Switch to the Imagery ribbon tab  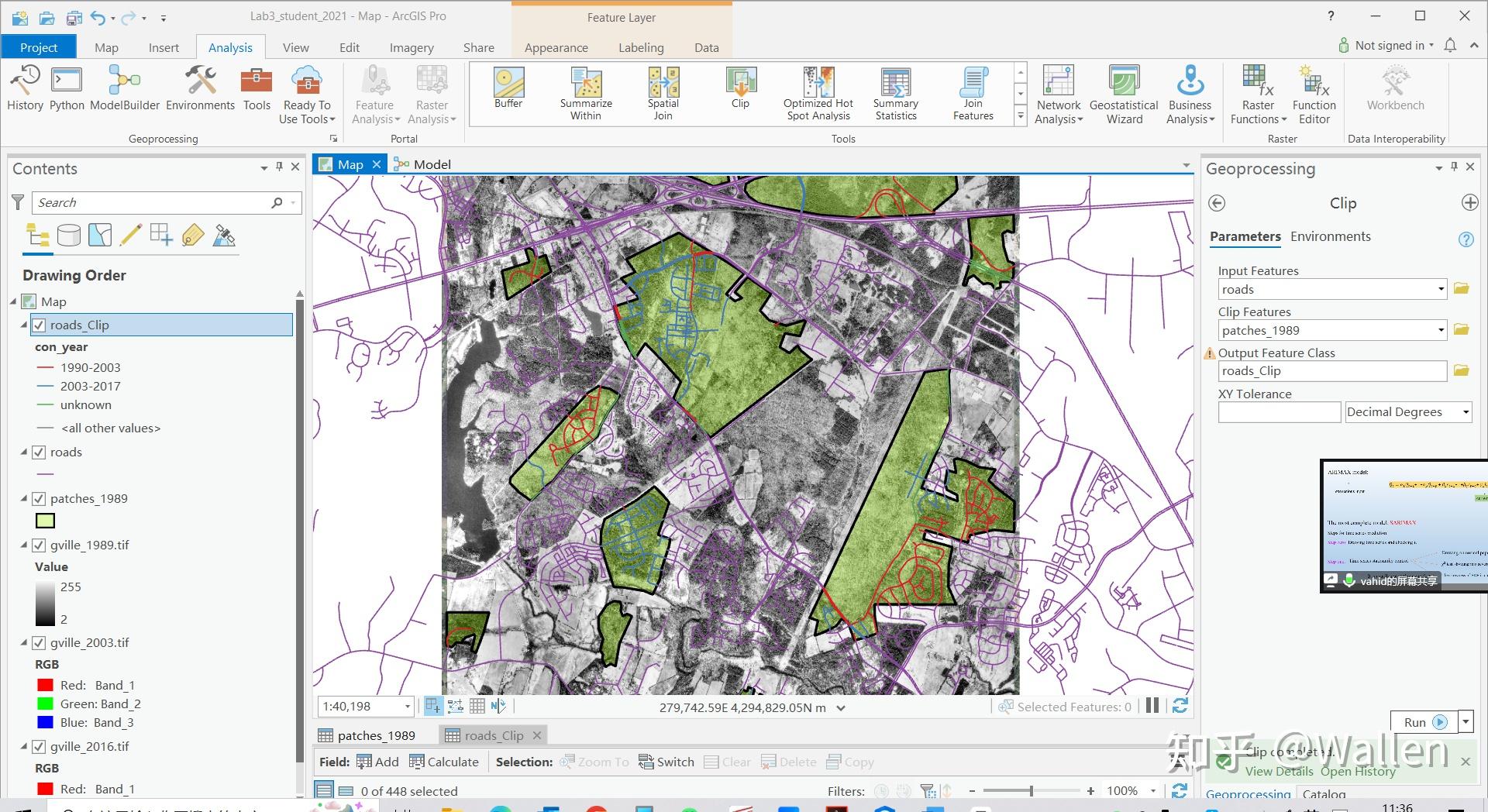(x=411, y=46)
